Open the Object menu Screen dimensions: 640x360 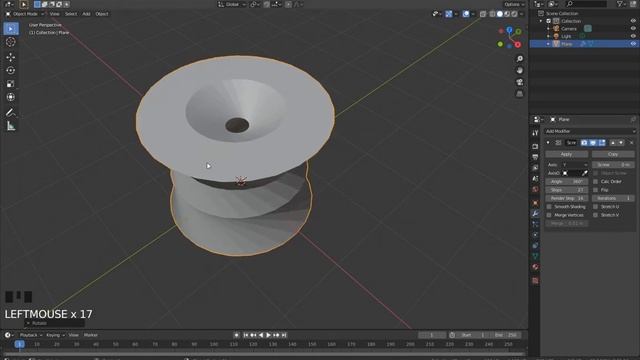pyautogui.click(x=102, y=14)
